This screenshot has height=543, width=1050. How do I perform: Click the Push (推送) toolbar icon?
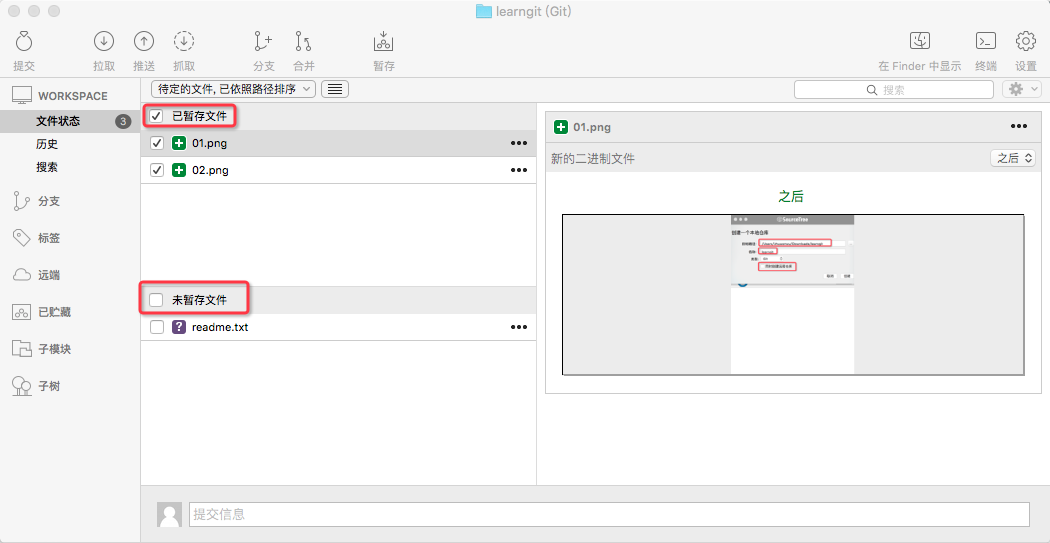pos(143,42)
